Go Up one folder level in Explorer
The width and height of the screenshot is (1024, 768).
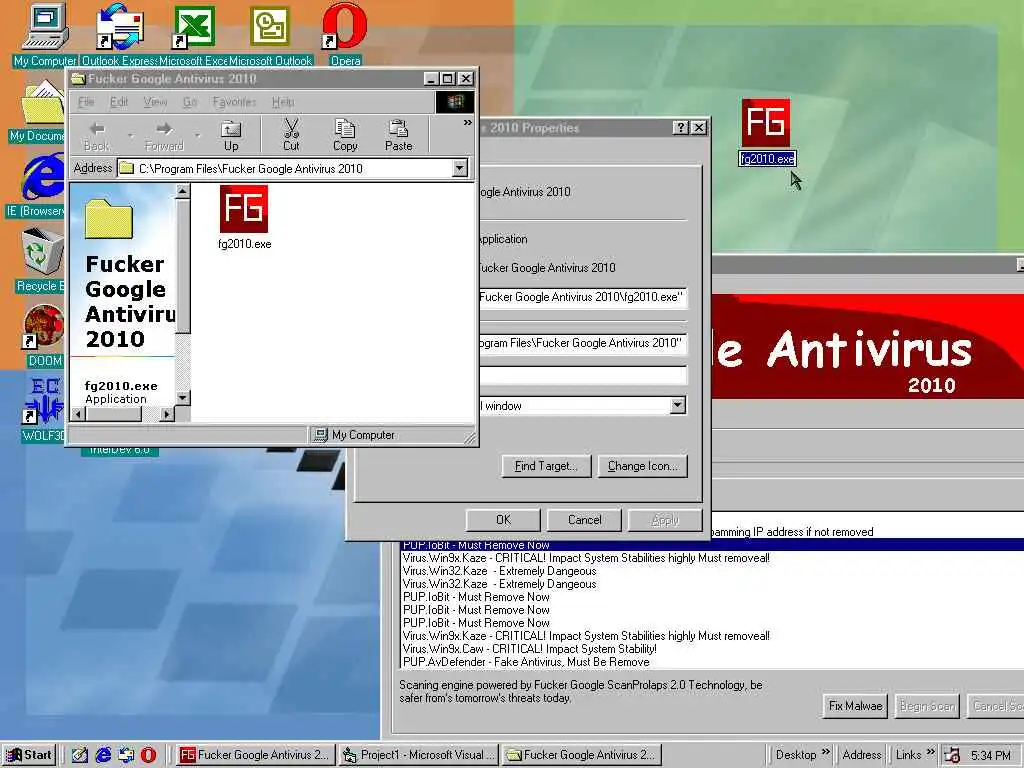pyautogui.click(x=231, y=136)
